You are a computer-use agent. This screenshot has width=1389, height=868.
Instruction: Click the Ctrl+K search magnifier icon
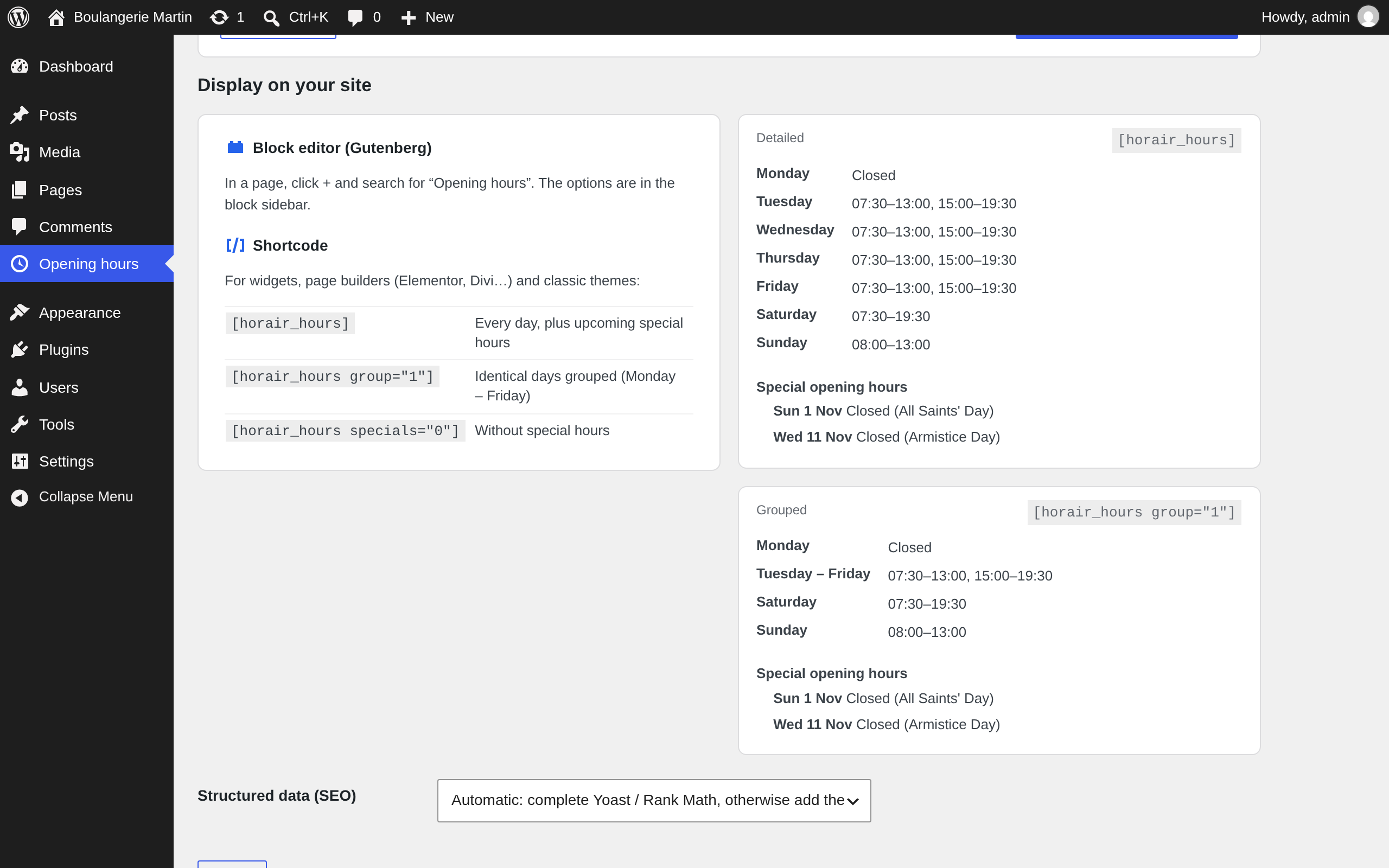click(271, 18)
